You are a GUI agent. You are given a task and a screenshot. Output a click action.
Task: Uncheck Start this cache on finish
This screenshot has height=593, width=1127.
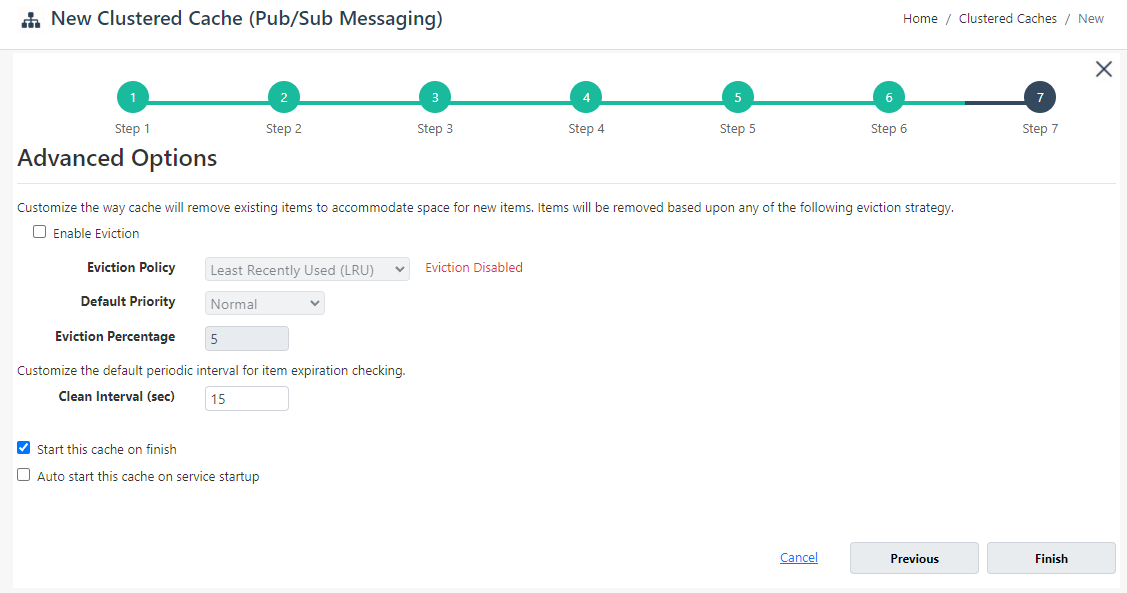tap(24, 448)
